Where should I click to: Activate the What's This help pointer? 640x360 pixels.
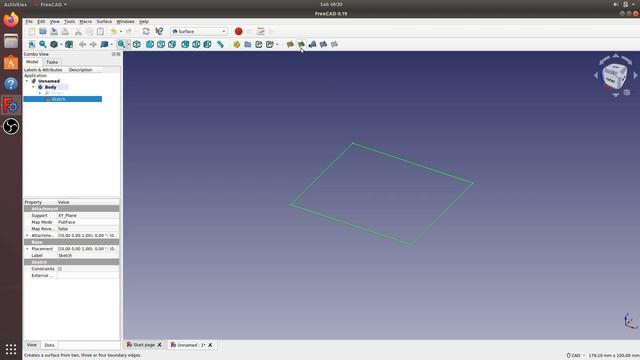click(x=159, y=31)
